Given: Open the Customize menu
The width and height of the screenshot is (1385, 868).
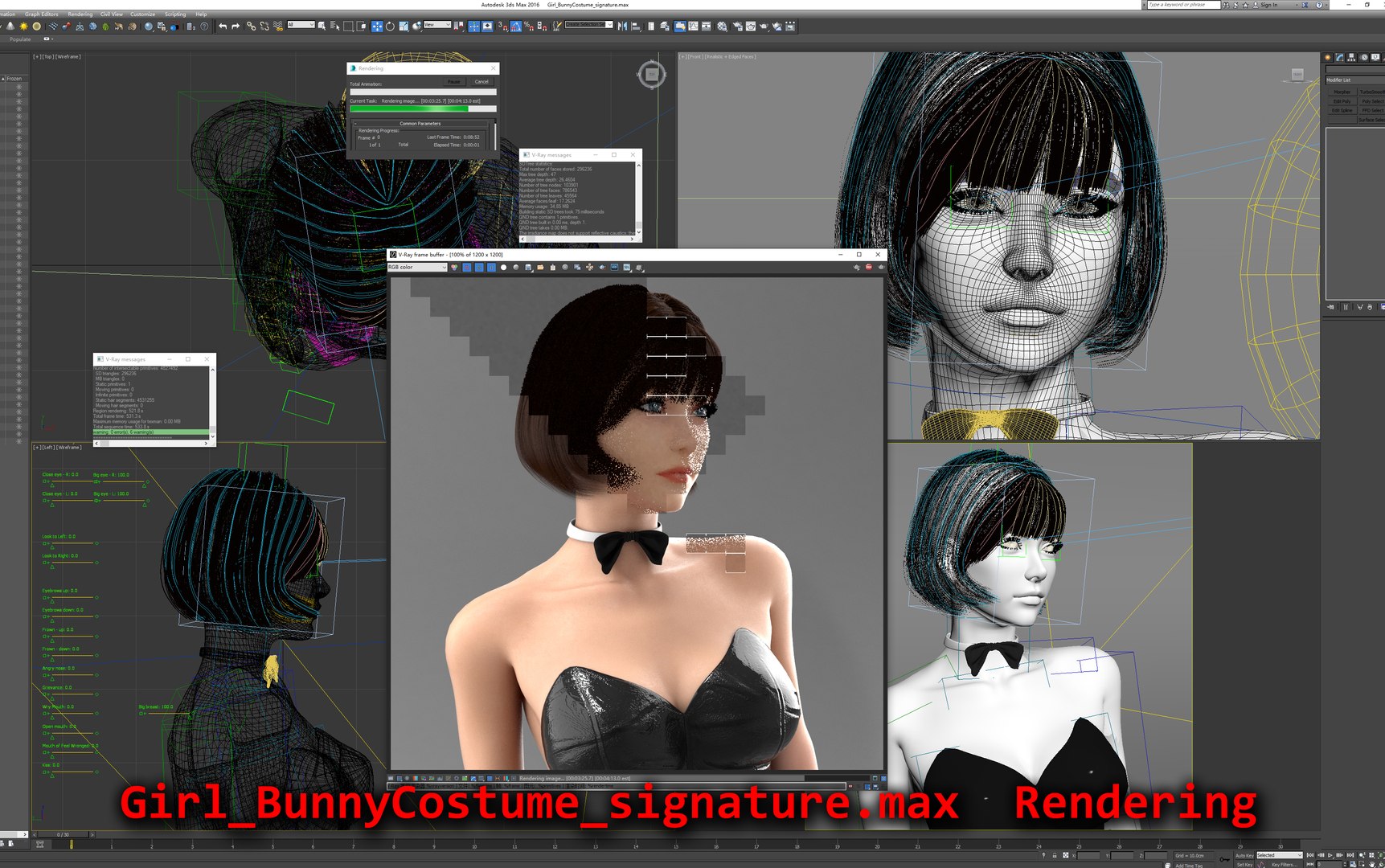Looking at the screenshot, I should click(x=143, y=14).
